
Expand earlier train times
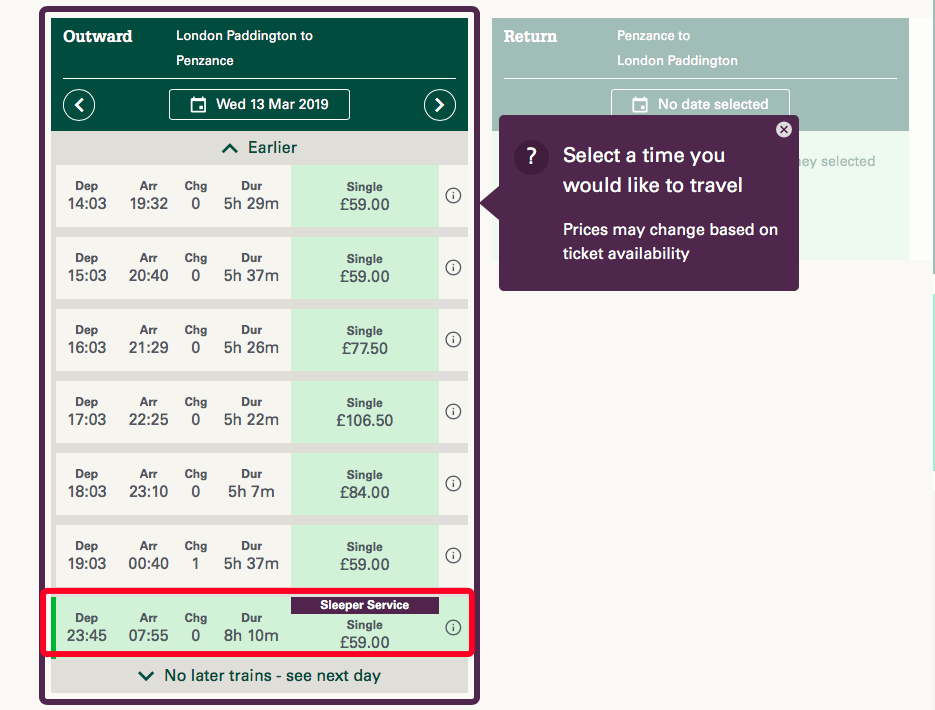259,148
